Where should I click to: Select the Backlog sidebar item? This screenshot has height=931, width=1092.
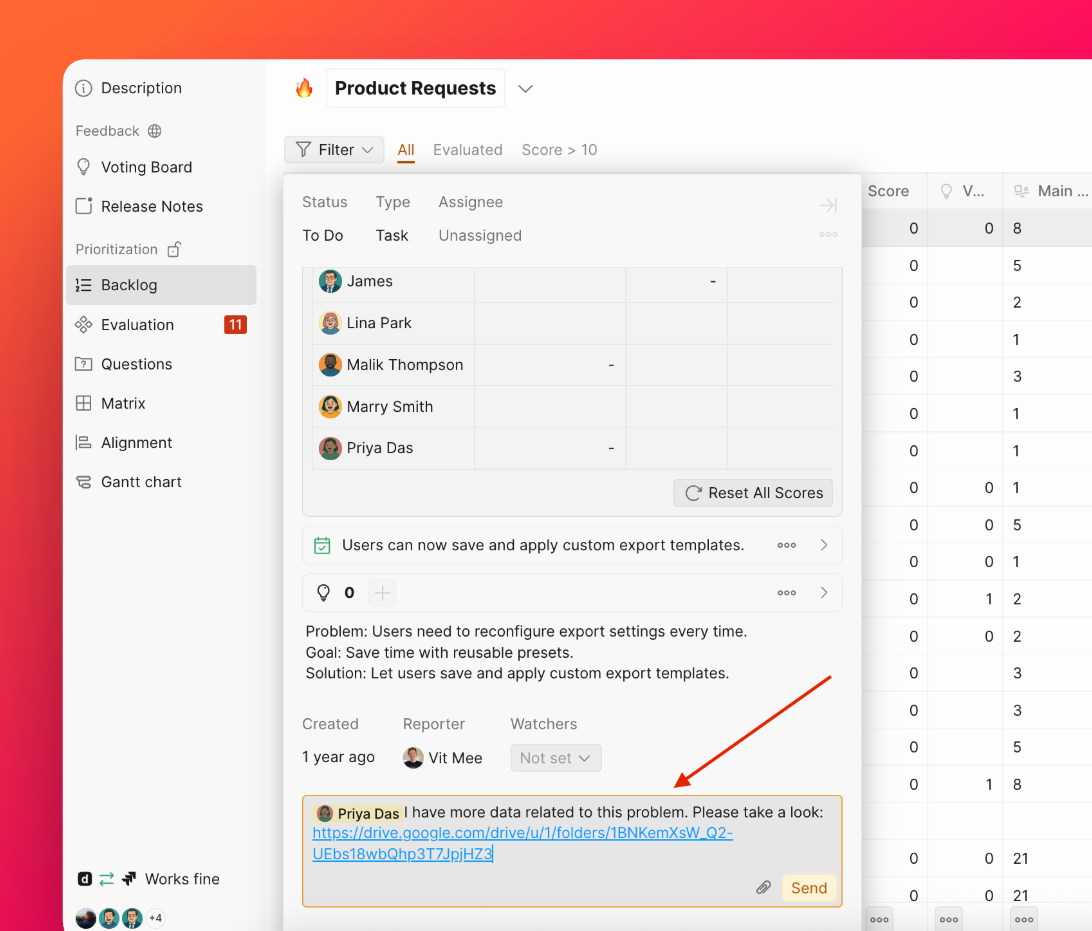[x=161, y=285]
